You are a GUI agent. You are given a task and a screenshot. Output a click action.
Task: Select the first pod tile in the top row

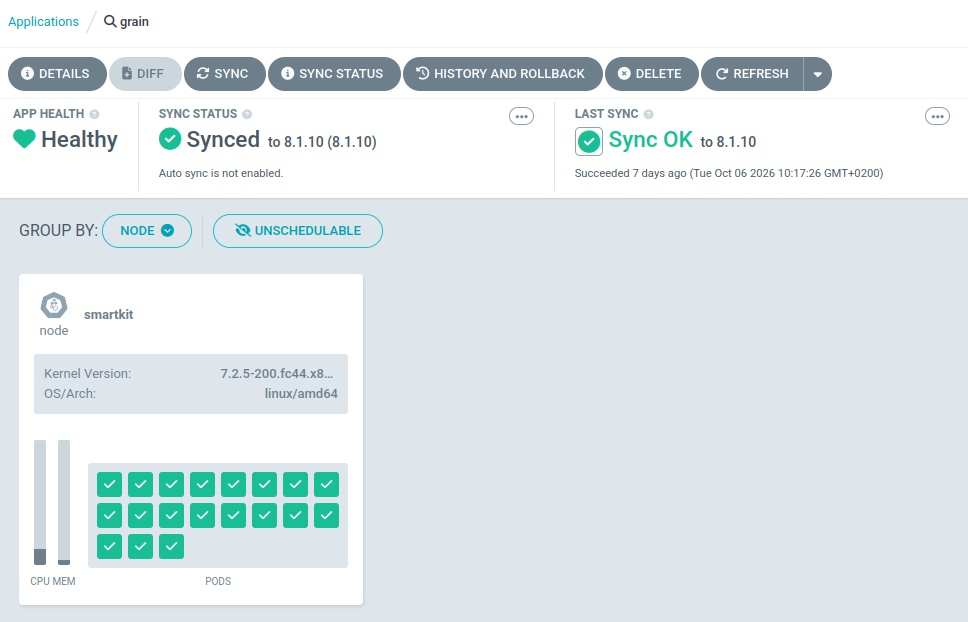click(x=109, y=484)
